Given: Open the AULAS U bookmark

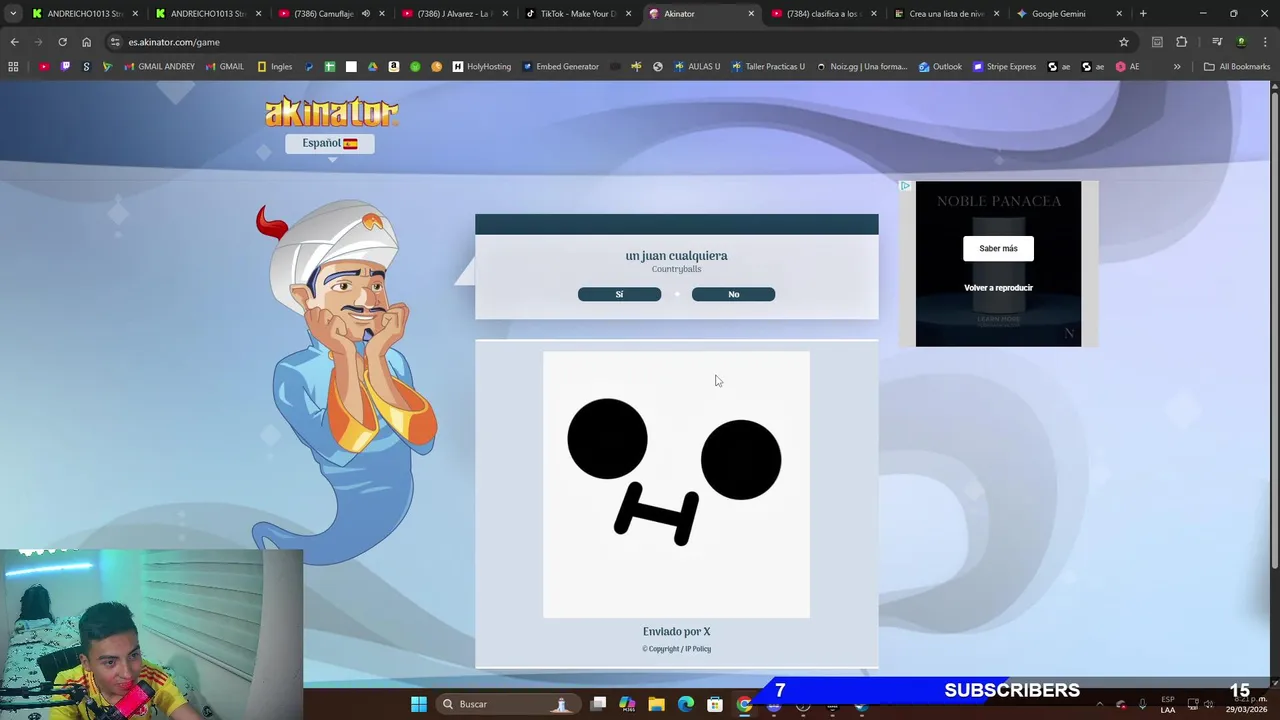Looking at the screenshot, I should tap(697, 67).
